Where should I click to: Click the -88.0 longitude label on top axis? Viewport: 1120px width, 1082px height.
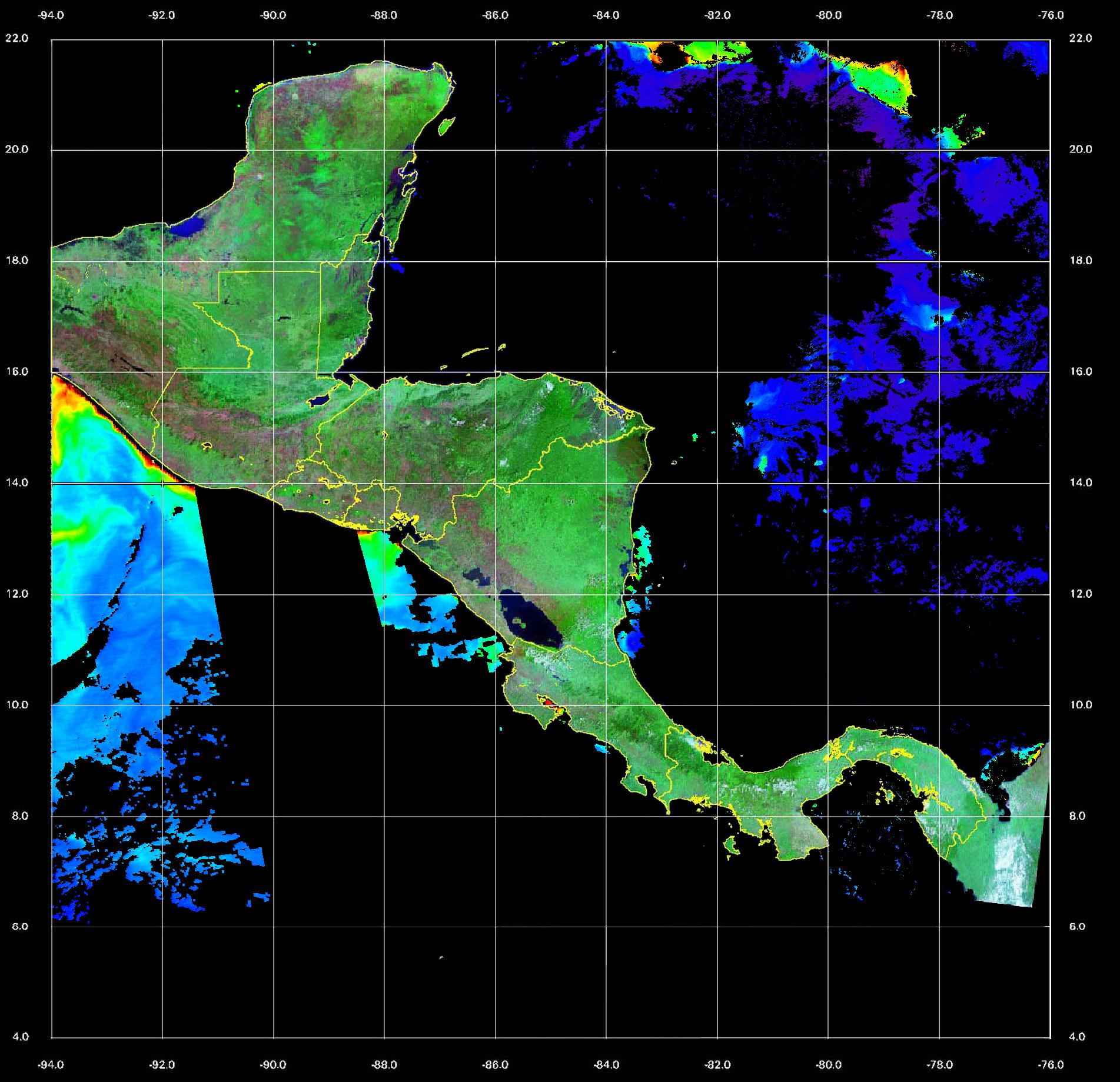(384, 15)
